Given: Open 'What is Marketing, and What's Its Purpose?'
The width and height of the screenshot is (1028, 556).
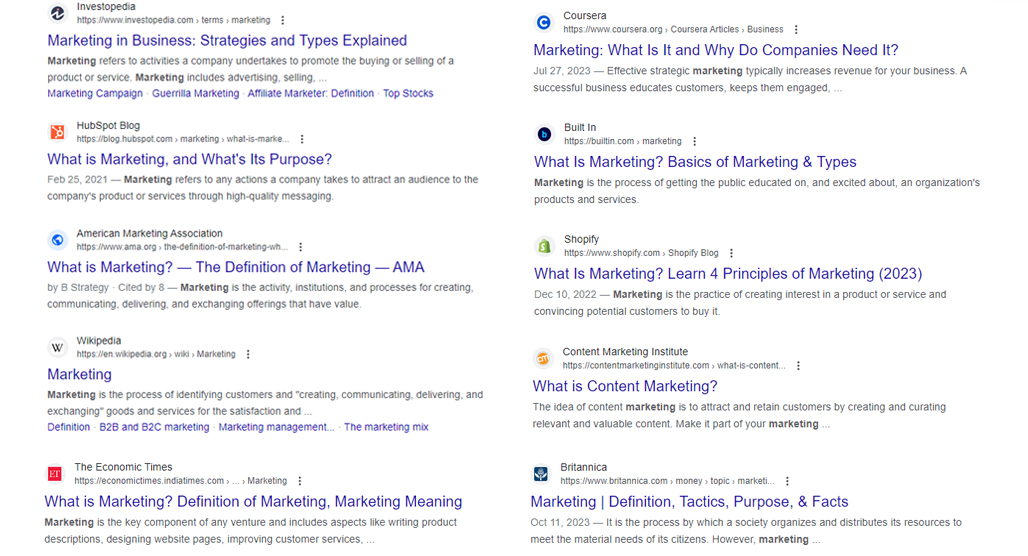Looking at the screenshot, I should click(189, 159).
